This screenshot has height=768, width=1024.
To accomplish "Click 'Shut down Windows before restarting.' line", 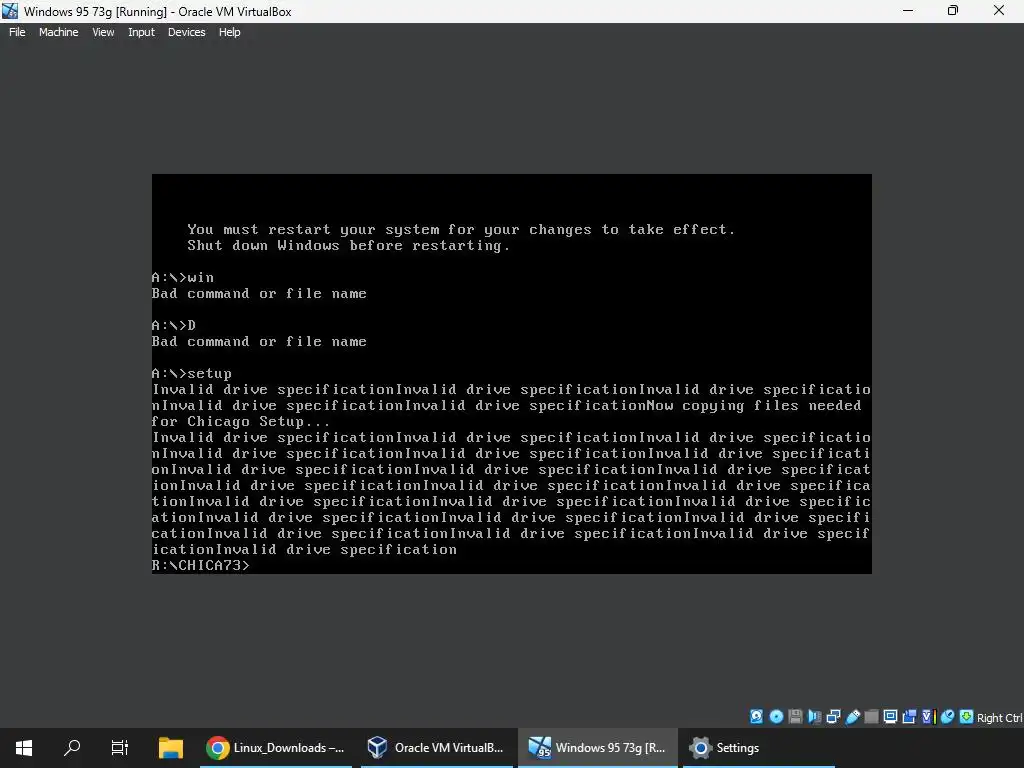I will click(x=348, y=246).
